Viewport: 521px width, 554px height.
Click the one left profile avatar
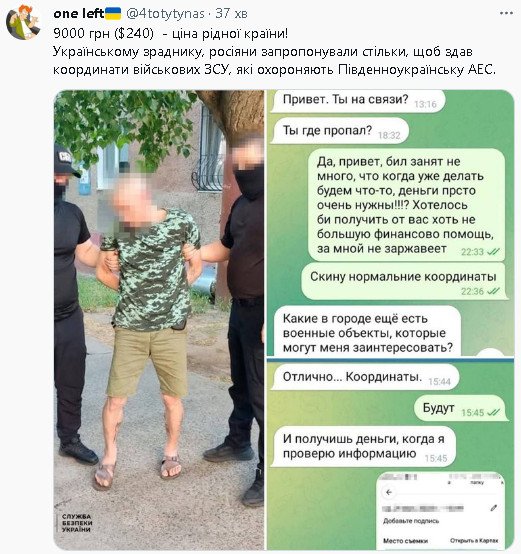click(x=23, y=23)
